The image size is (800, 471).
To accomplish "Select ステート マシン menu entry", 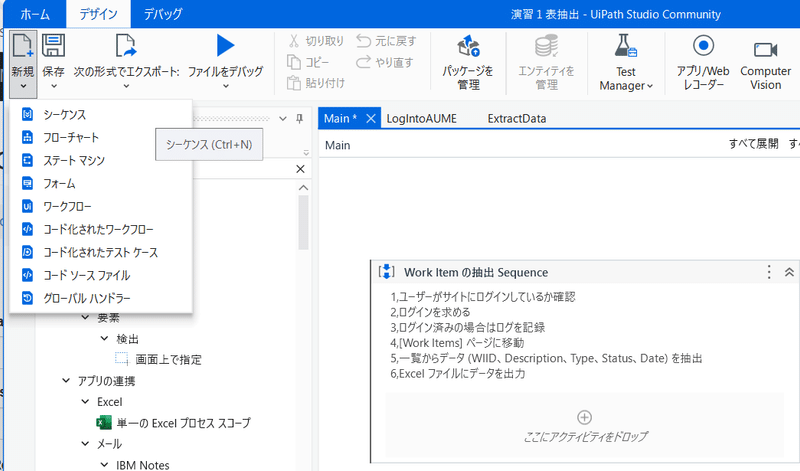I will pos(101,160).
